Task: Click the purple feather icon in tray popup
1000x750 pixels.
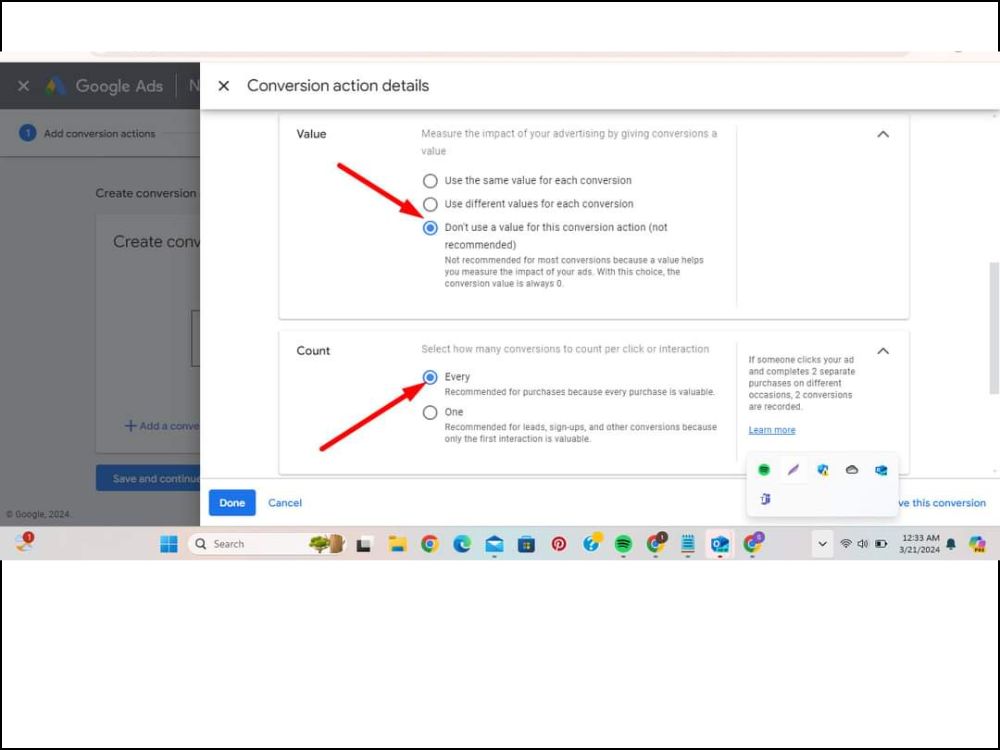Action: pyautogui.click(x=793, y=470)
